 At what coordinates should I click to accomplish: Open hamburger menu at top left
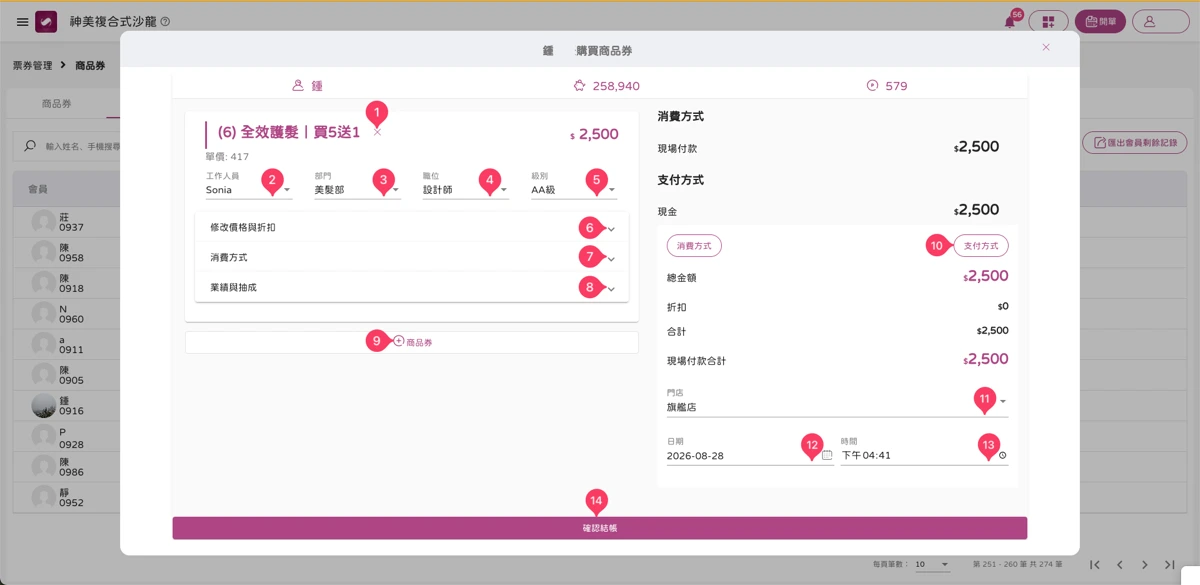click(22, 22)
